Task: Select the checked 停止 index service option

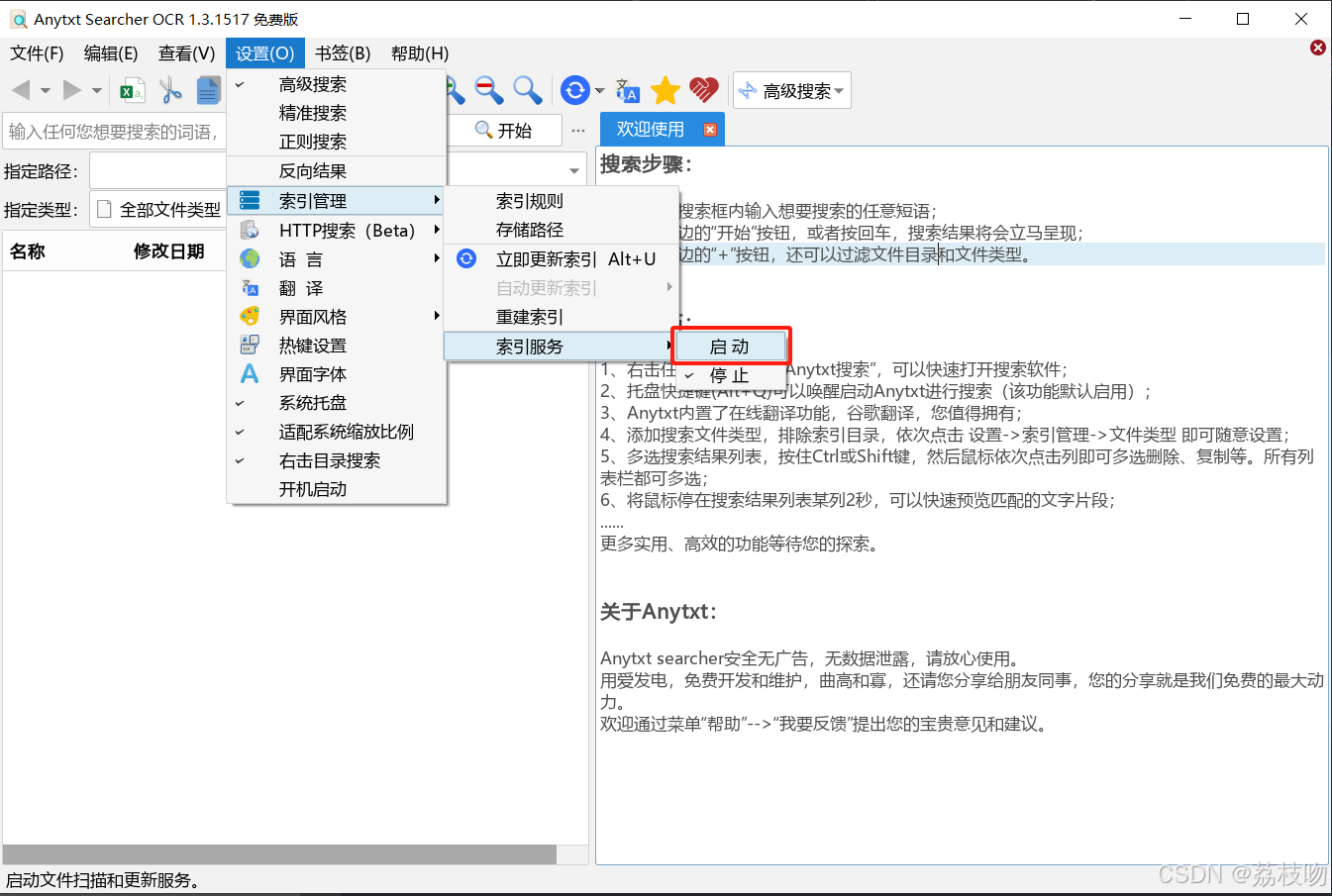Action: [730, 376]
